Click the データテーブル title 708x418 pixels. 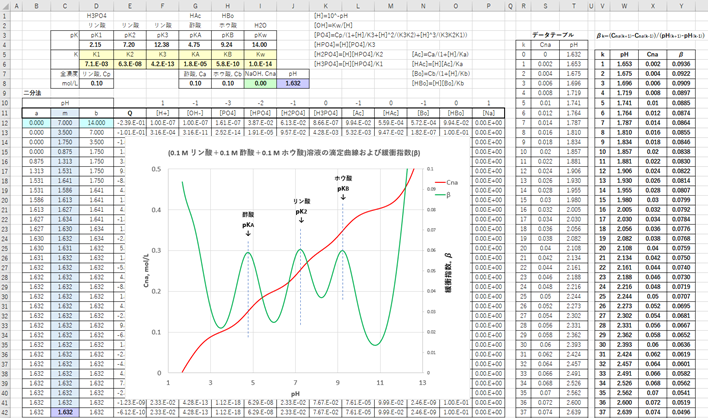coord(552,35)
